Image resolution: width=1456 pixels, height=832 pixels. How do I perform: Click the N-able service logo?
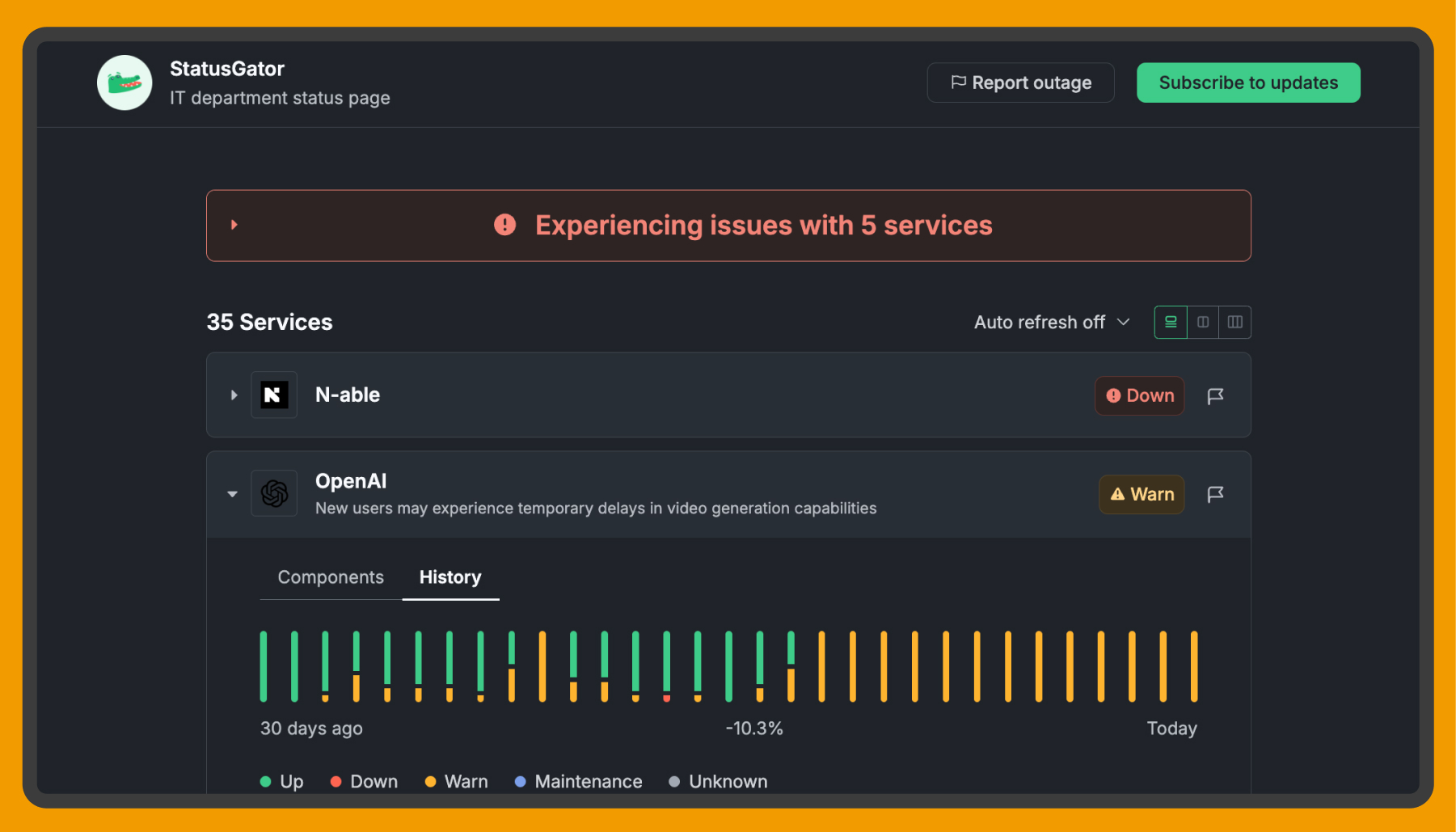point(274,395)
